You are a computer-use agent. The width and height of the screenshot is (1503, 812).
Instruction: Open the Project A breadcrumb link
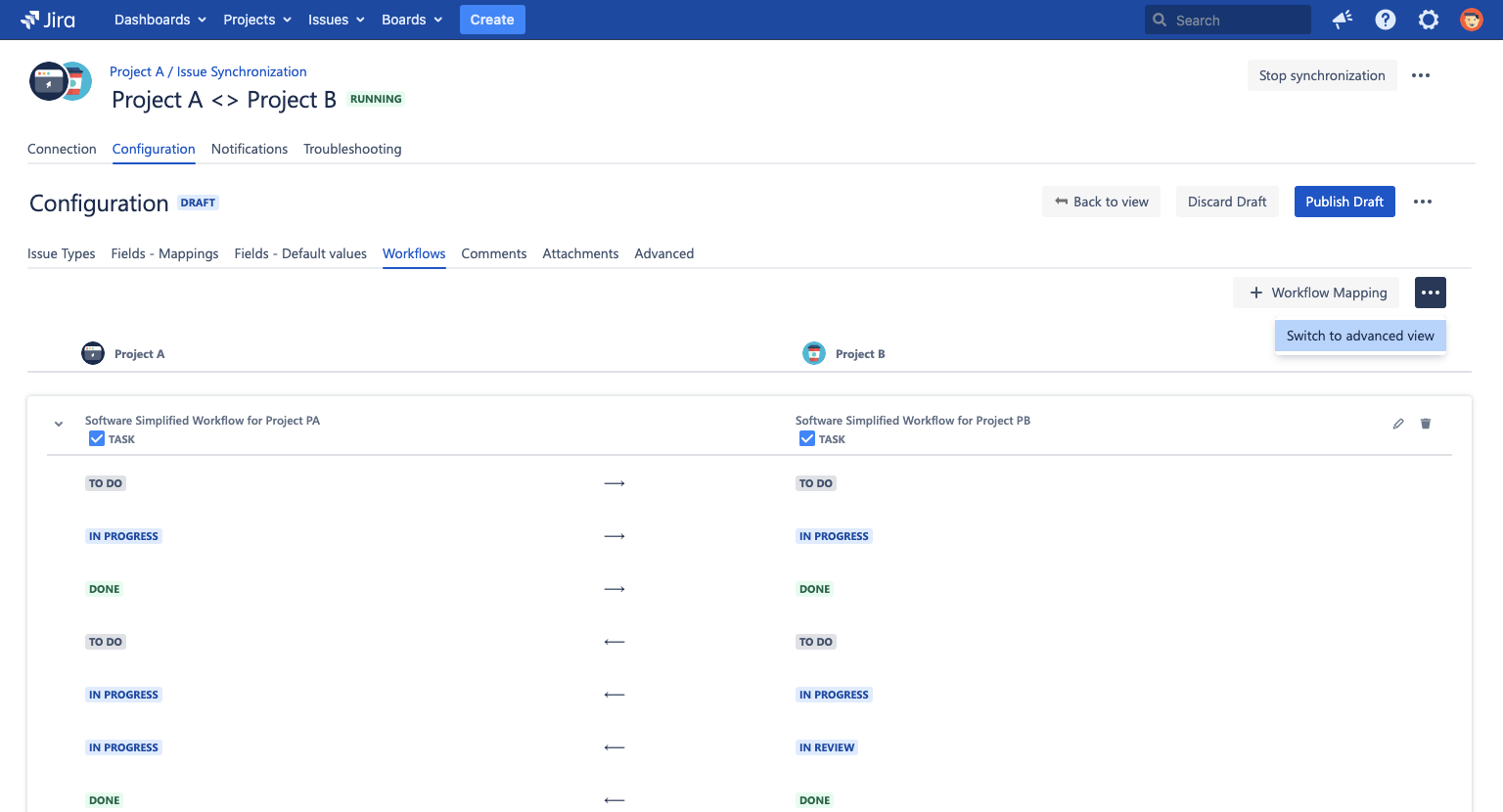138,71
